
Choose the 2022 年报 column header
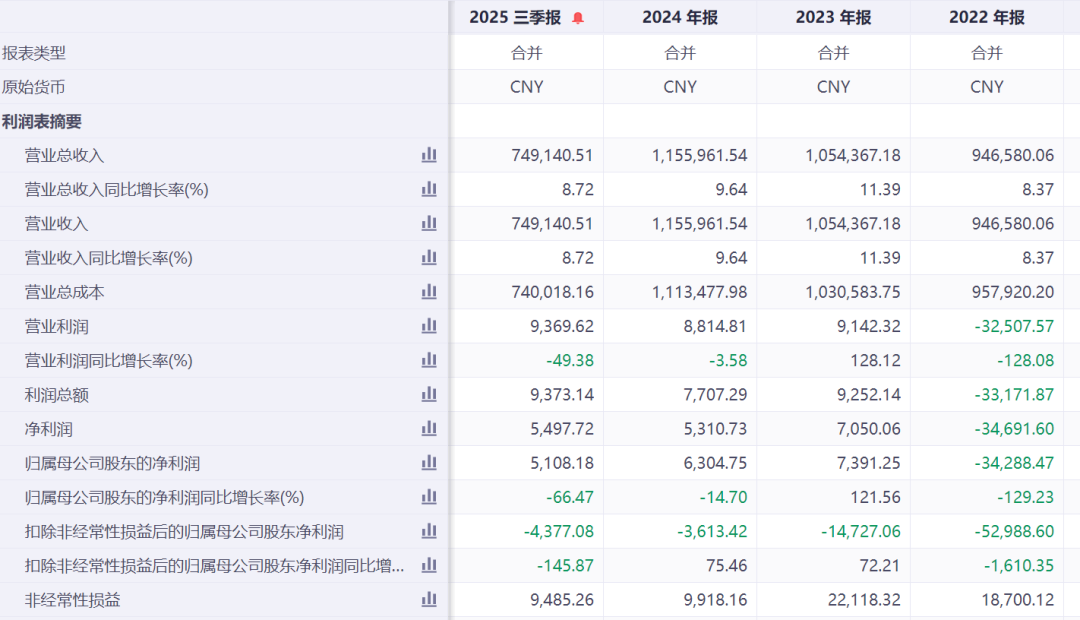pyautogui.click(x=987, y=18)
